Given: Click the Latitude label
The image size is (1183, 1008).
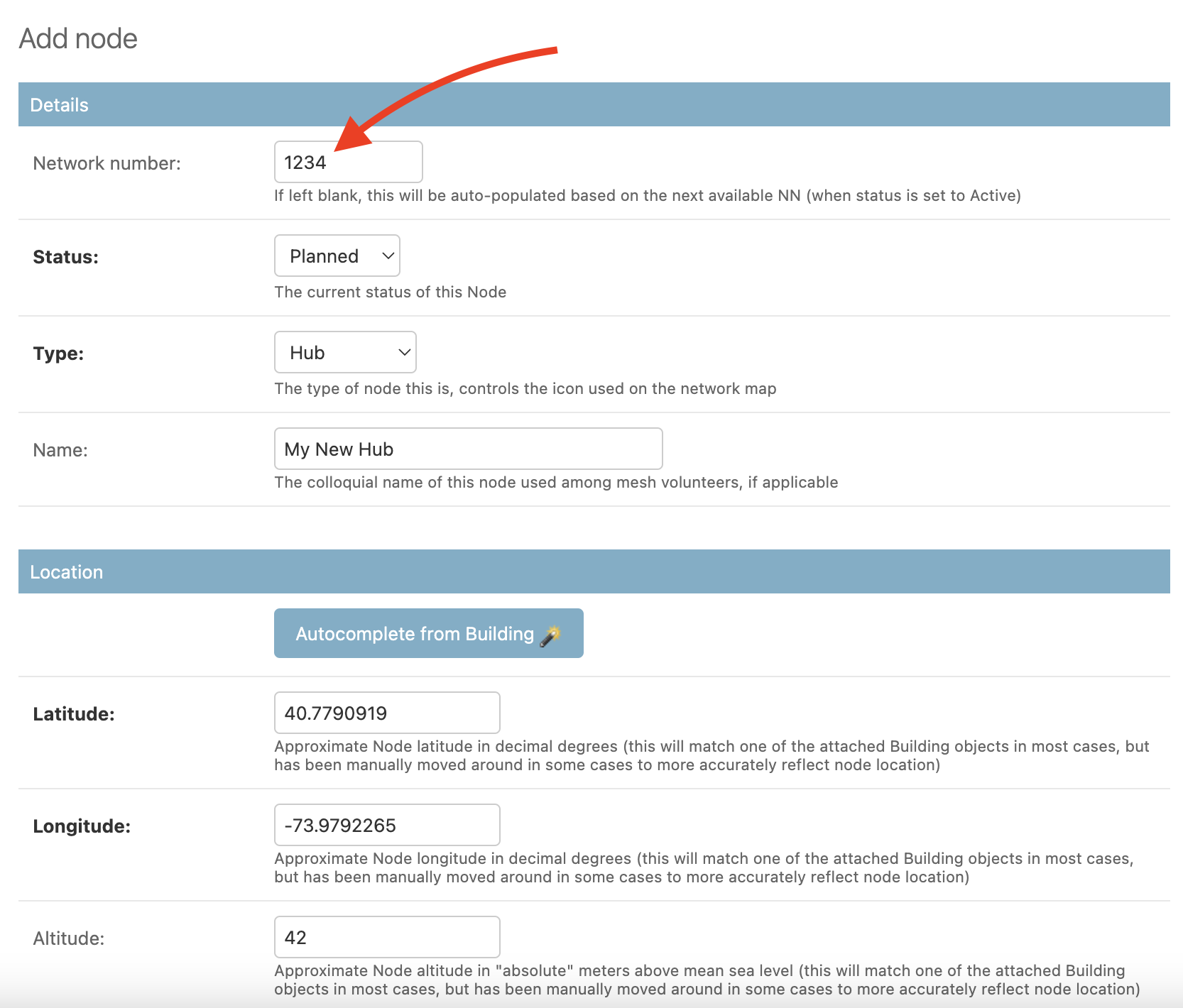Looking at the screenshot, I should click(x=74, y=714).
